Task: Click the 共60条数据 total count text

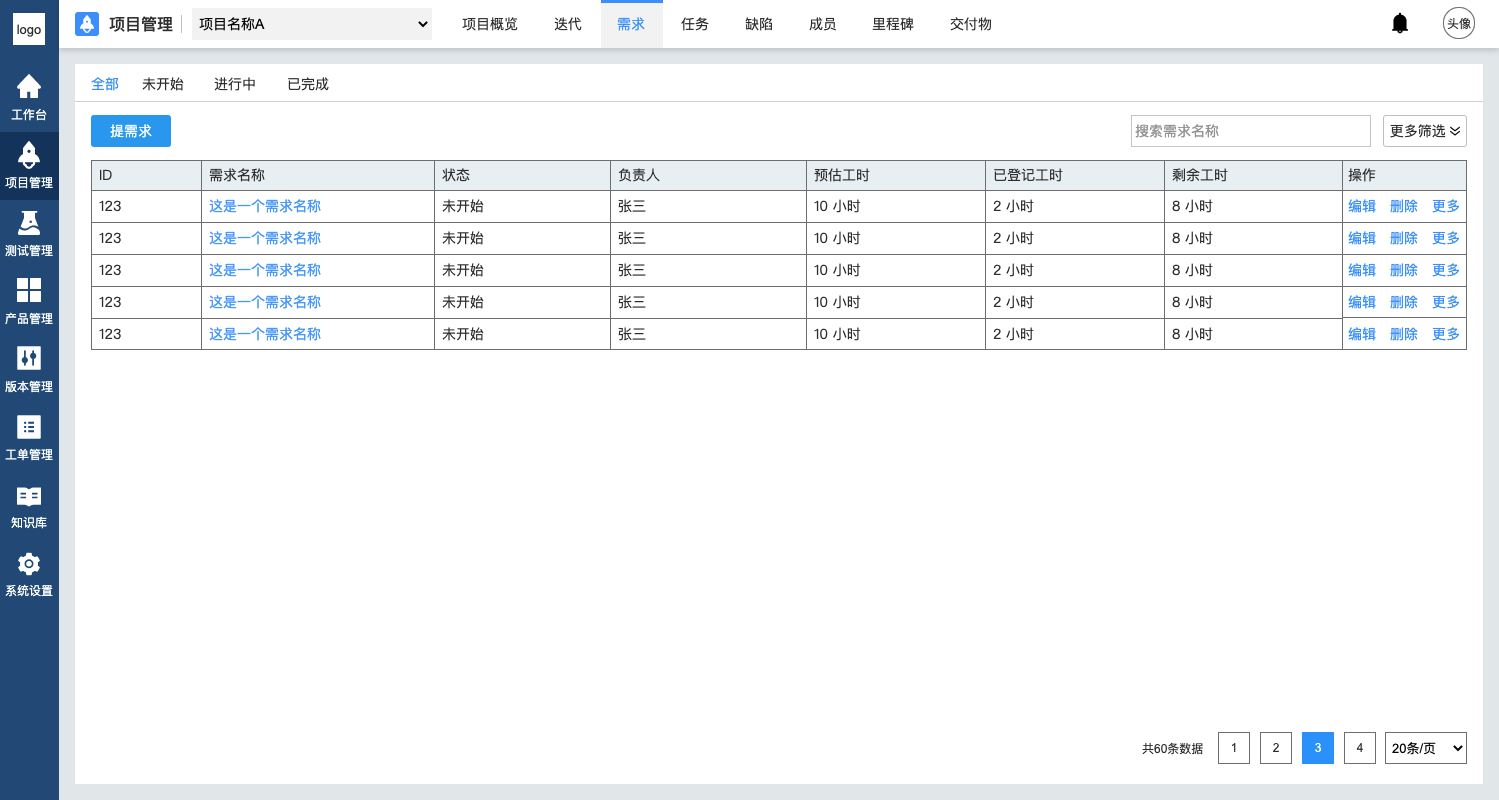Action: point(1172,748)
